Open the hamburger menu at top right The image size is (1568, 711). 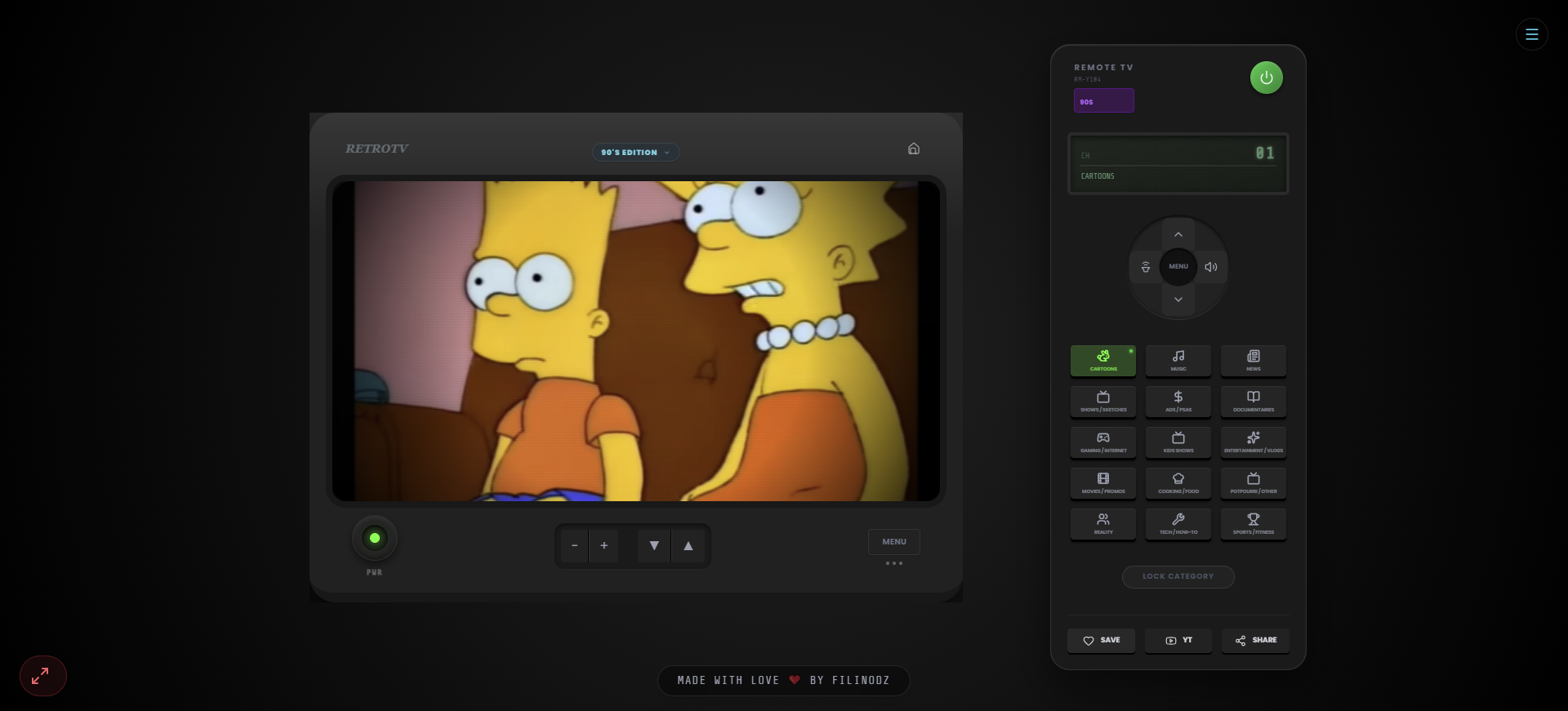coord(1531,34)
